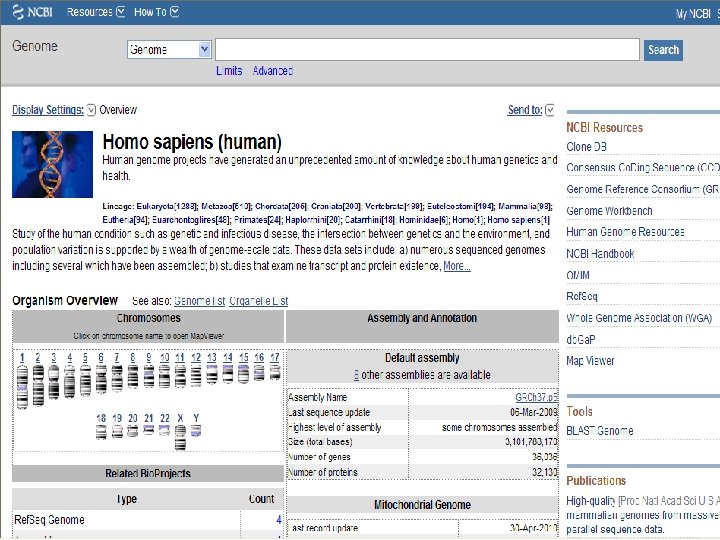
Task: Open Genome Reference Consortium resource
Action: tap(643, 189)
